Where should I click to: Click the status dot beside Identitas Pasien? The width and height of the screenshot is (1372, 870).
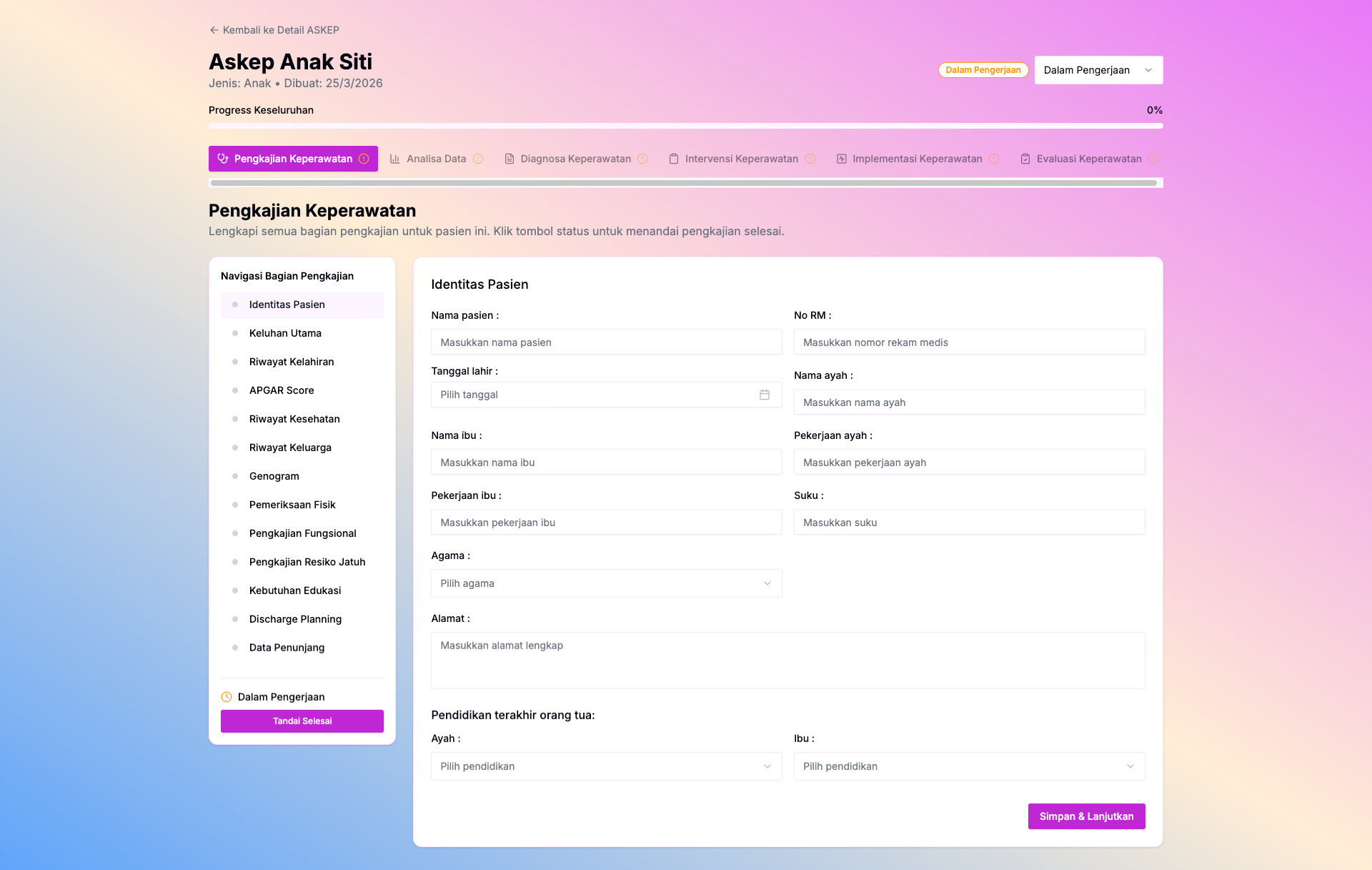pyautogui.click(x=236, y=305)
